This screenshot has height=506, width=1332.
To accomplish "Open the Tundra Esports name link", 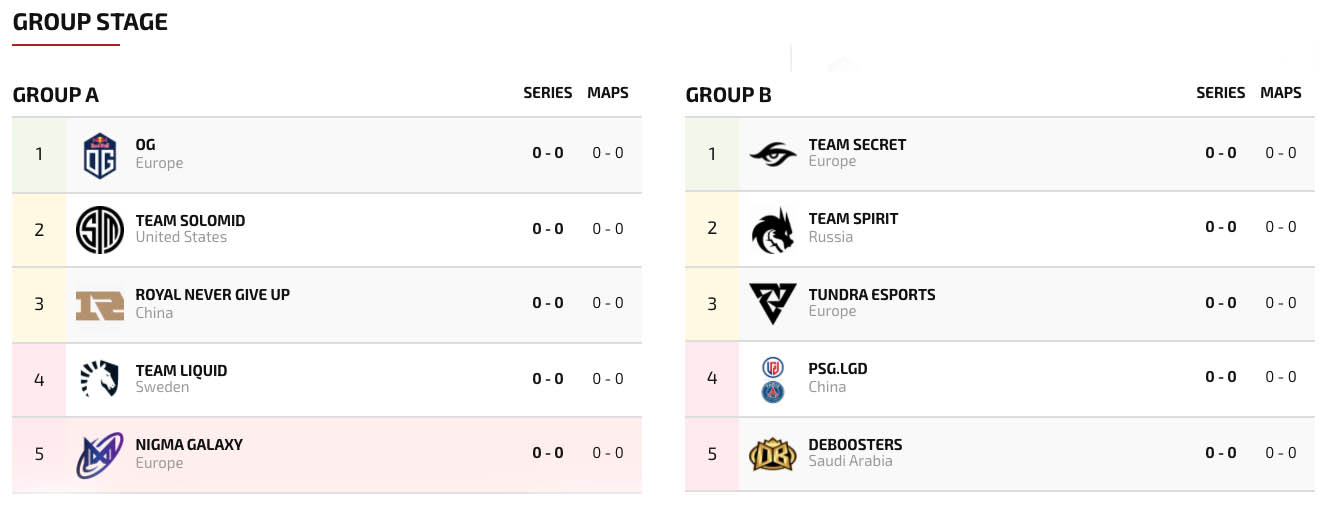I will pyautogui.click(x=872, y=295).
